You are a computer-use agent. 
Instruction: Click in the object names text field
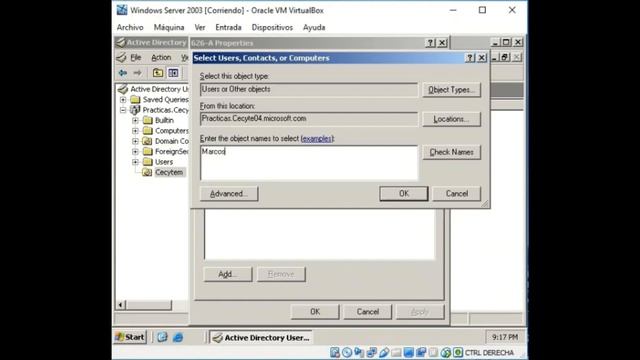click(309, 162)
